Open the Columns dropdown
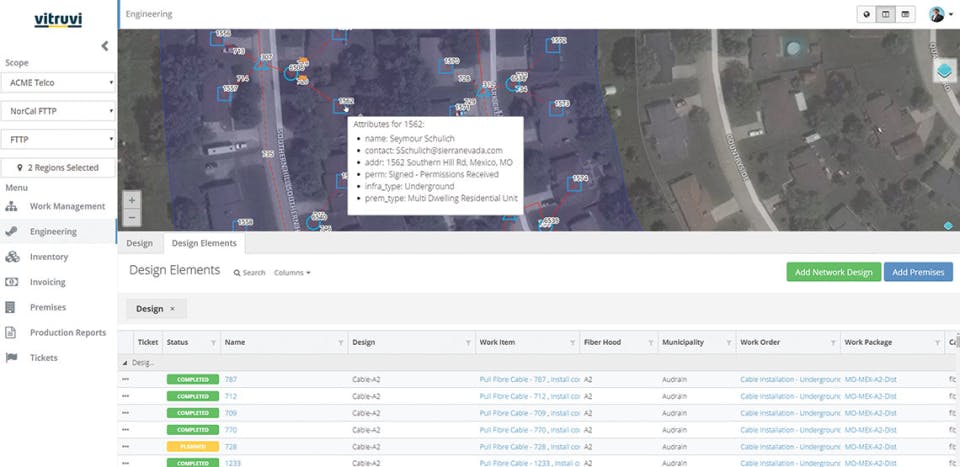 tap(291, 272)
